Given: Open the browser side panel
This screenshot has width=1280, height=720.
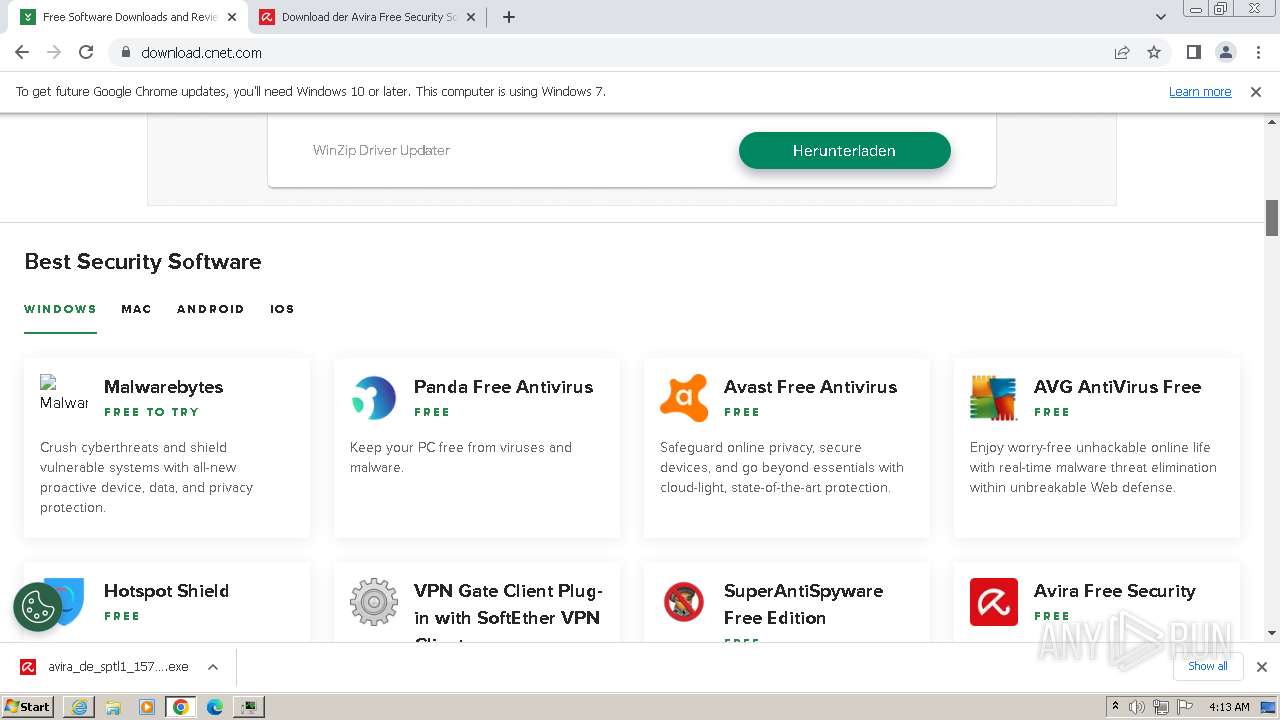Looking at the screenshot, I should 1193,52.
